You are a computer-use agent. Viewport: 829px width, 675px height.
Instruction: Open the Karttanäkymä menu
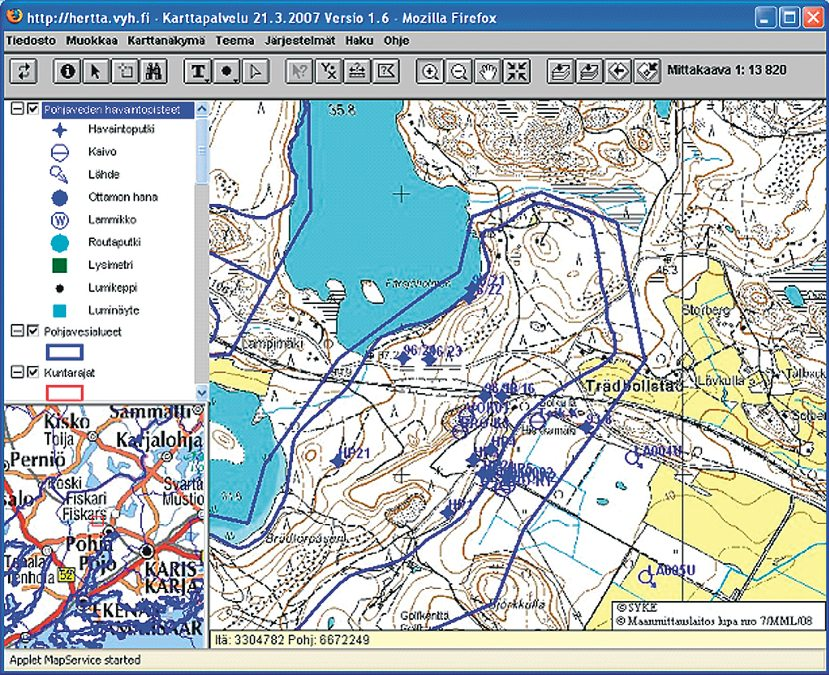coord(166,41)
